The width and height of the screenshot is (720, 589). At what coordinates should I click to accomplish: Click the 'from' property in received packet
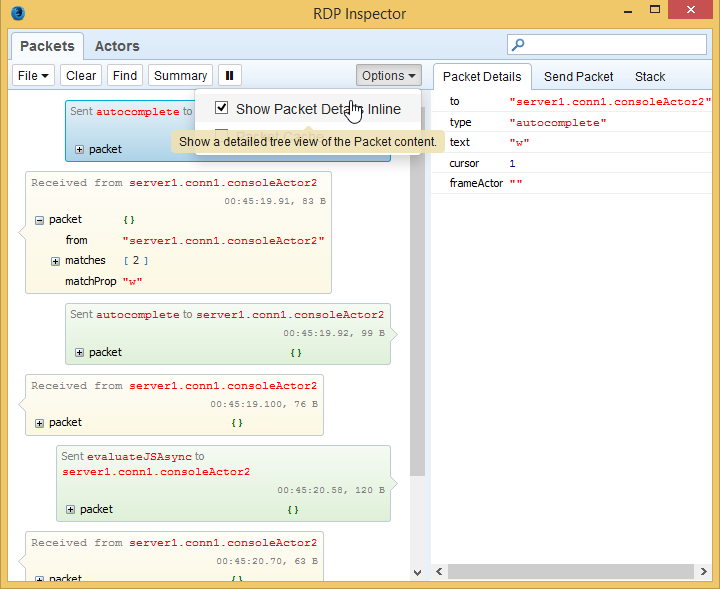76,240
